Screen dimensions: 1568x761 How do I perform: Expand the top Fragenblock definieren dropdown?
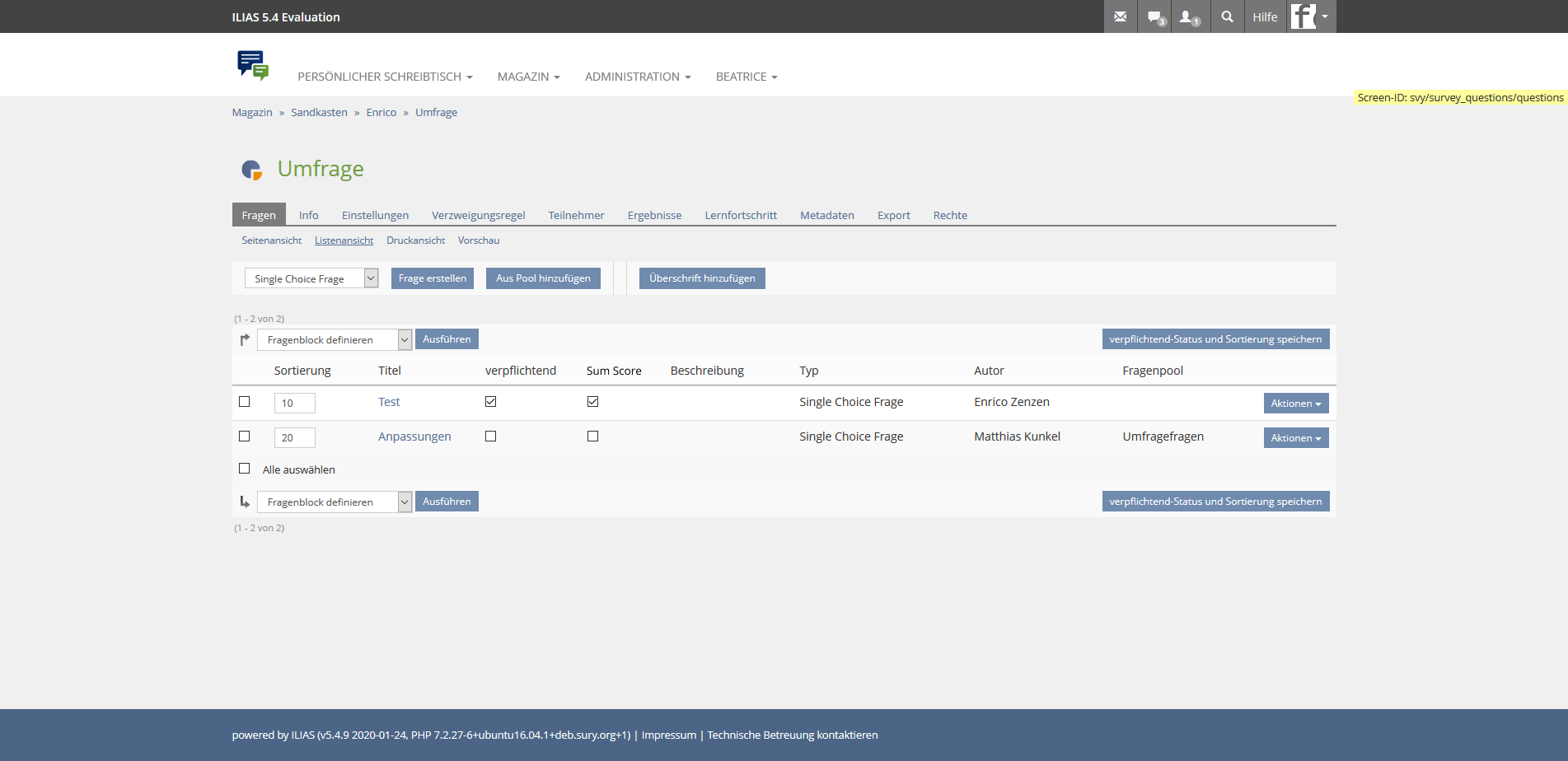tap(334, 339)
